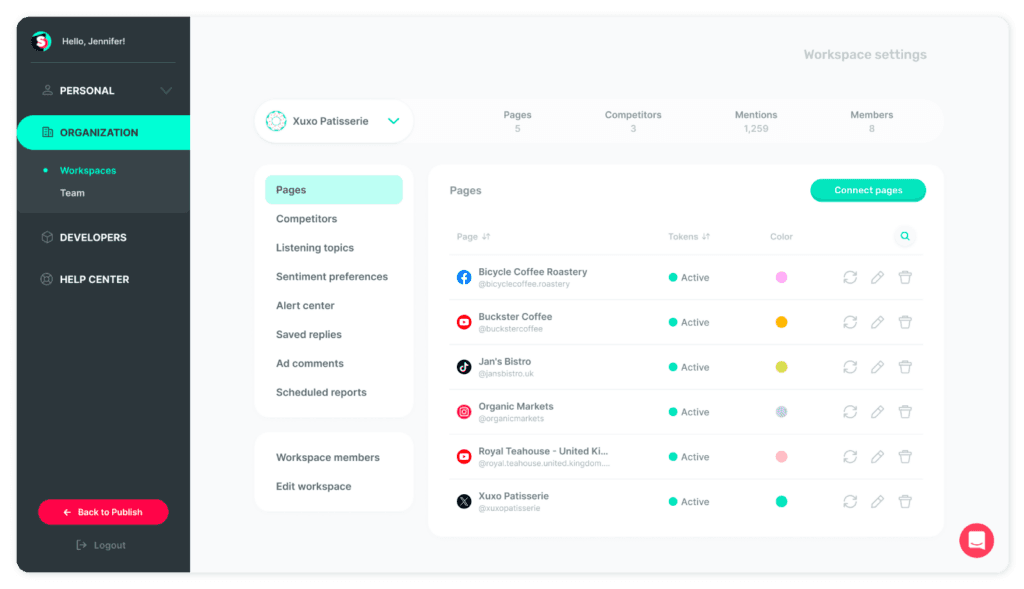Viewport: 1024px width, 589px height.
Task: Edit the Buckster Coffee page
Action: click(877, 322)
